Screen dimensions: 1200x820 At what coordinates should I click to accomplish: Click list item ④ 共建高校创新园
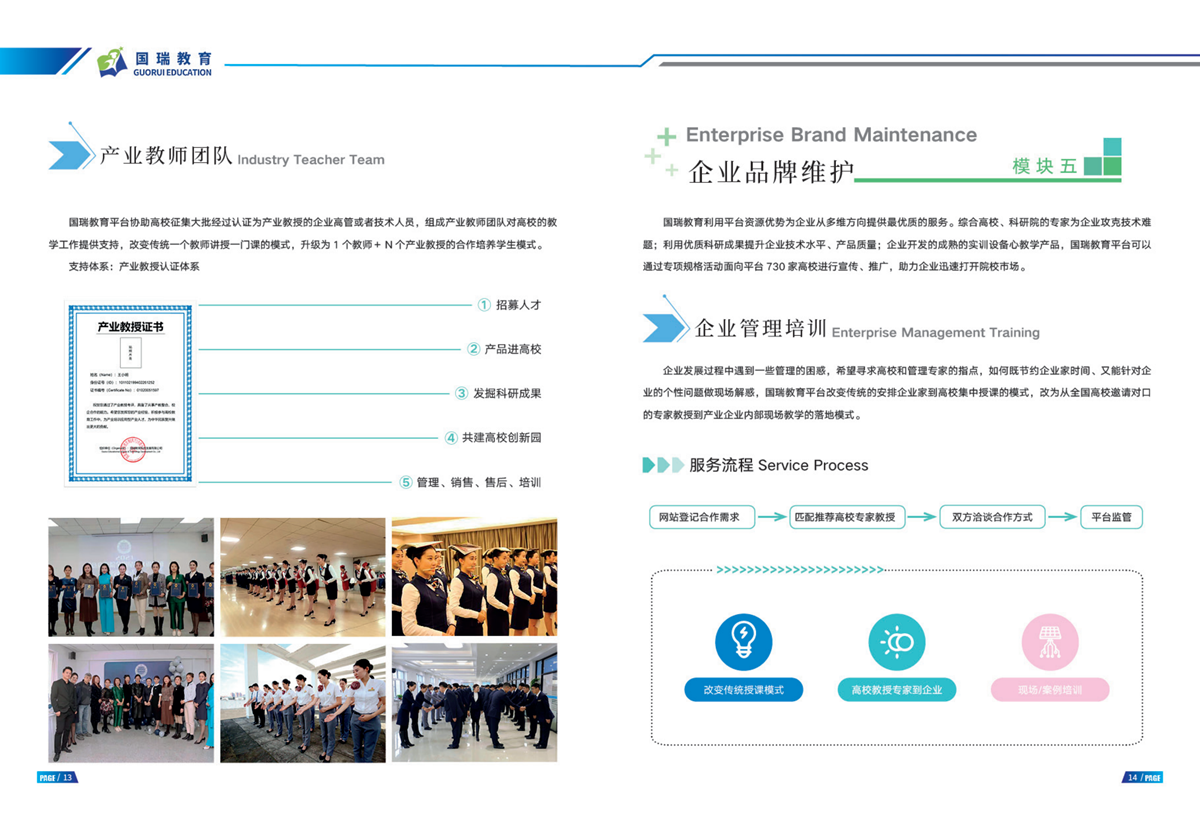pos(492,438)
